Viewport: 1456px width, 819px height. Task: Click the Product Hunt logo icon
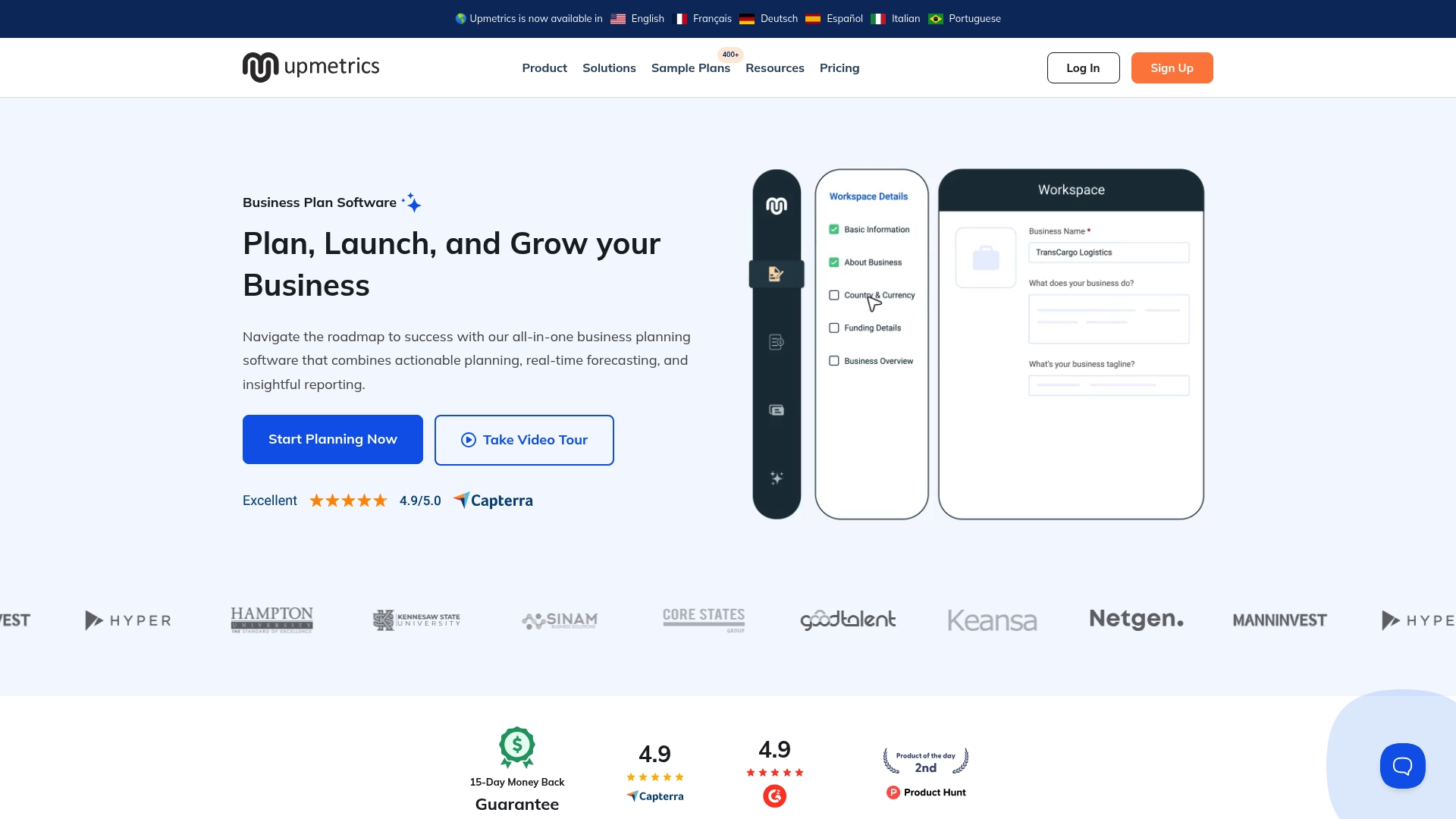(x=893, y=792)
